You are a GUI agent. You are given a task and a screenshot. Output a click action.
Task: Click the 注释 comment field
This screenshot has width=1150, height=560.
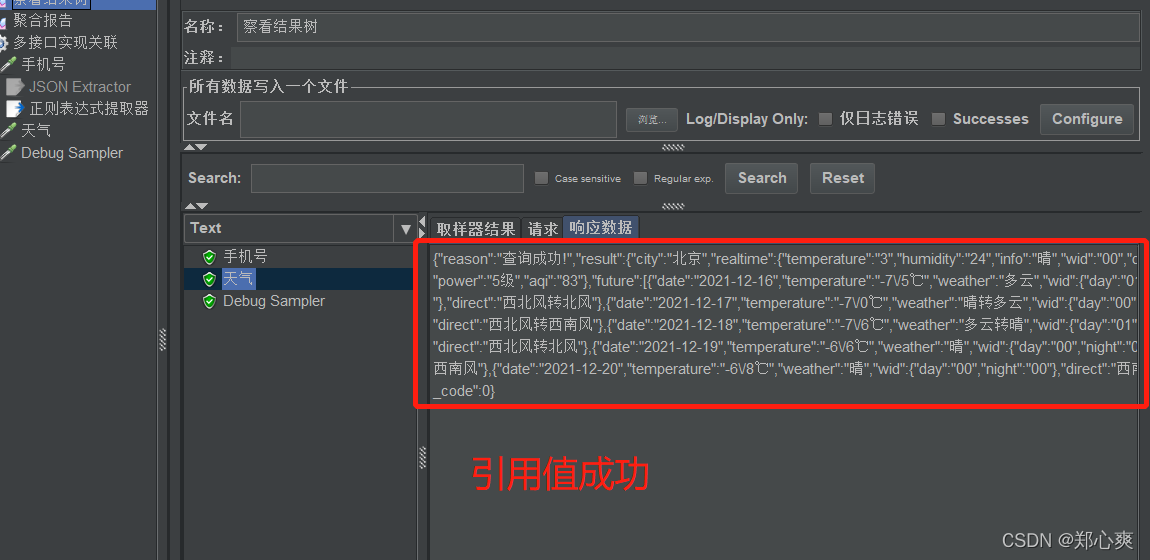click(686, 58)
